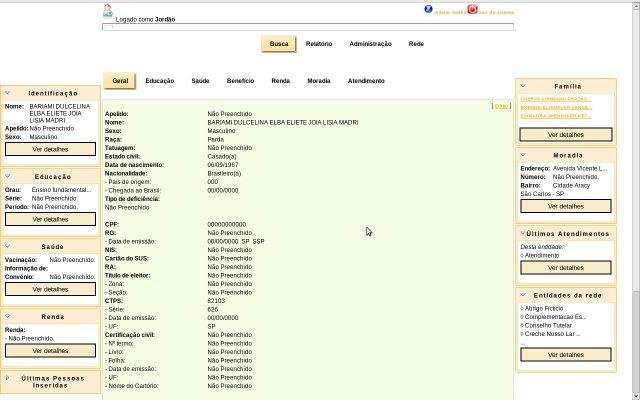Click São Carlos - SP in Moradia panel
The width and height of the screenshot is (640, 400).
tap(542, 194)
